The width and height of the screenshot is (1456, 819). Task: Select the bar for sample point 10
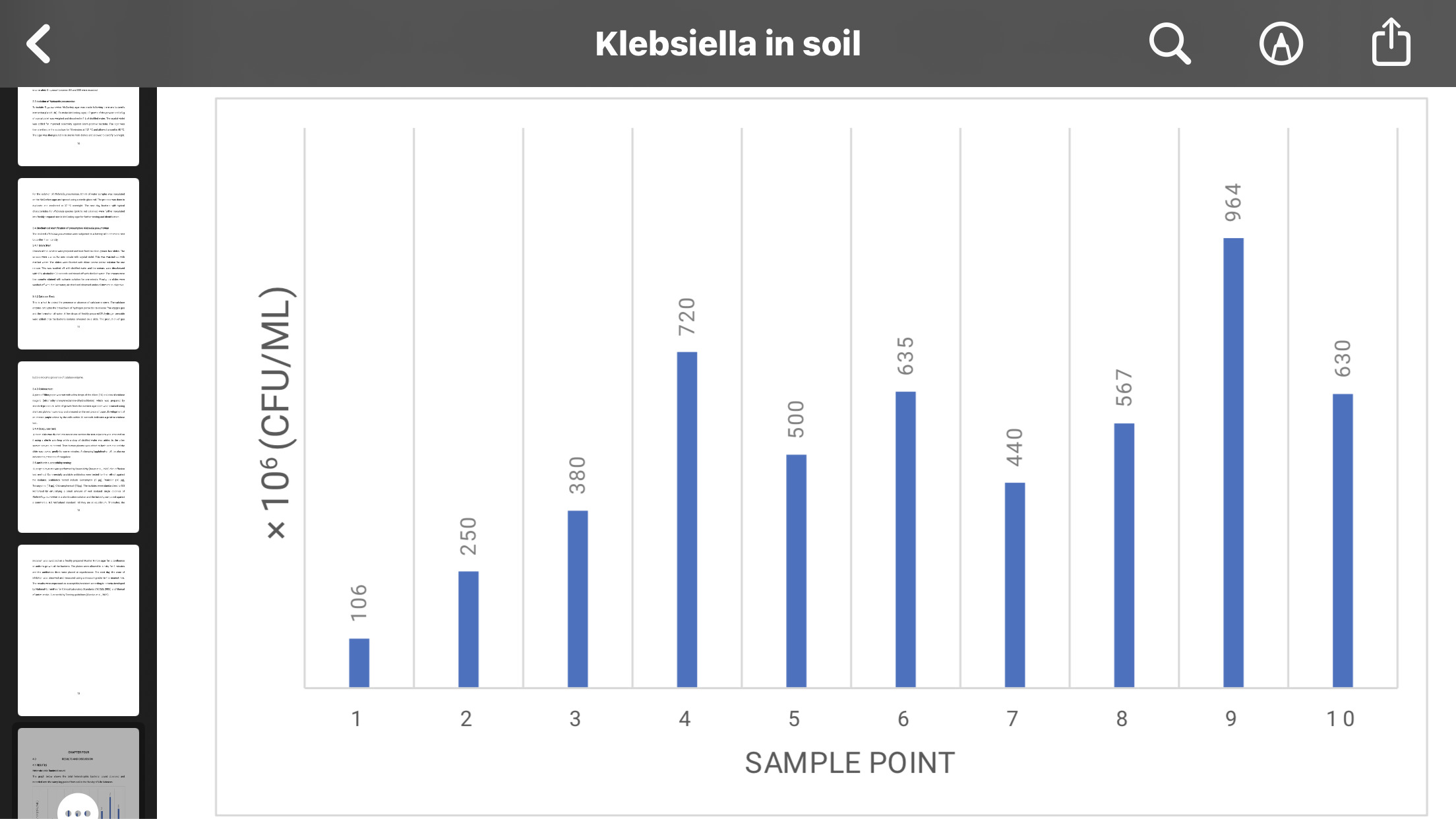click(1343, 540)
